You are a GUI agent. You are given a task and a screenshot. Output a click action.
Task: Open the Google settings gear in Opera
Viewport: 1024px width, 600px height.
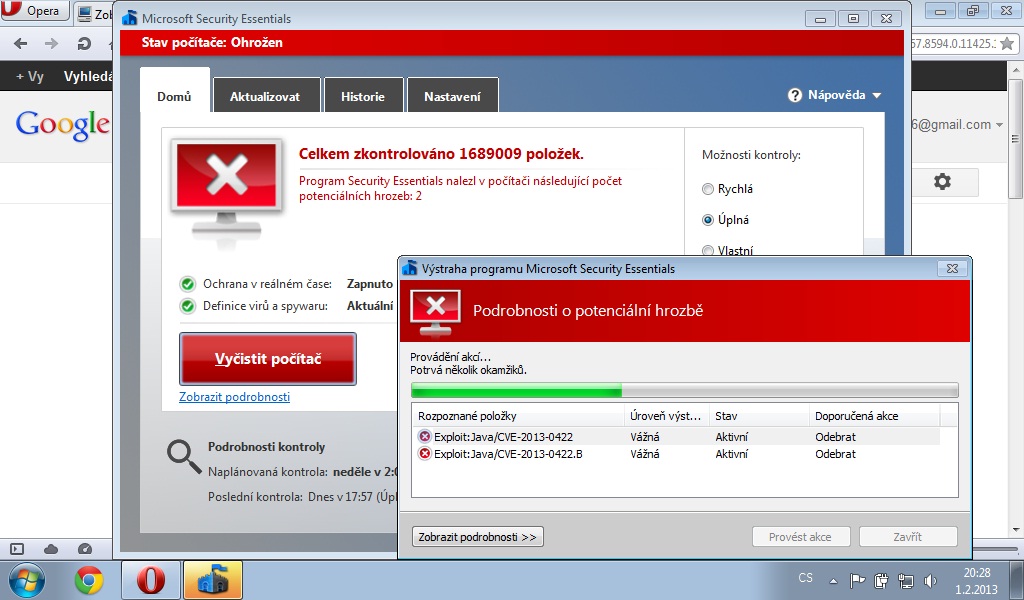(x=942, y=182)
